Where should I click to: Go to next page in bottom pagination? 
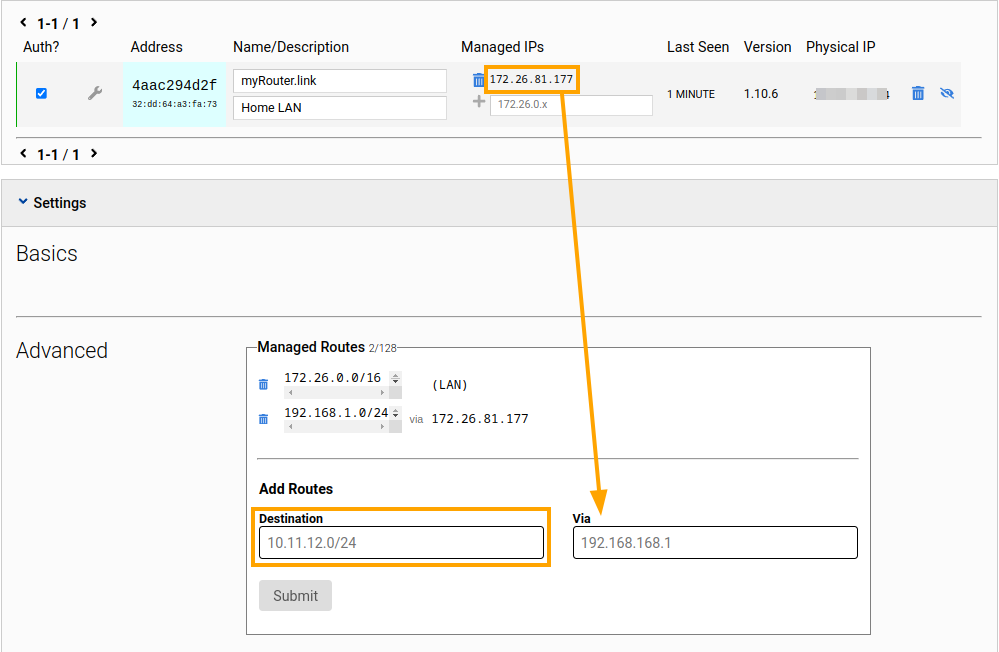click(x=93, y=154)
